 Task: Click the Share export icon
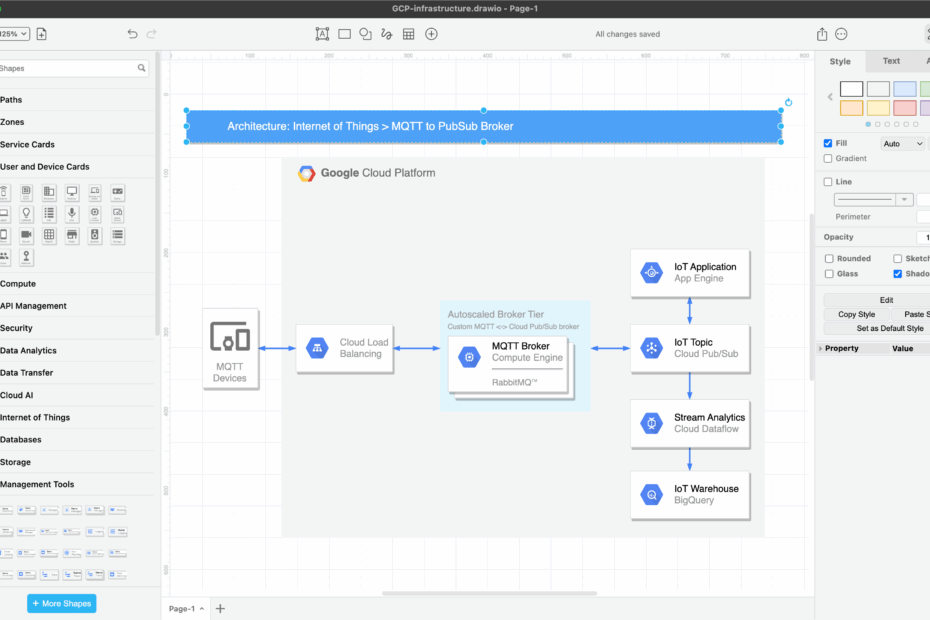tap(821, 34)
